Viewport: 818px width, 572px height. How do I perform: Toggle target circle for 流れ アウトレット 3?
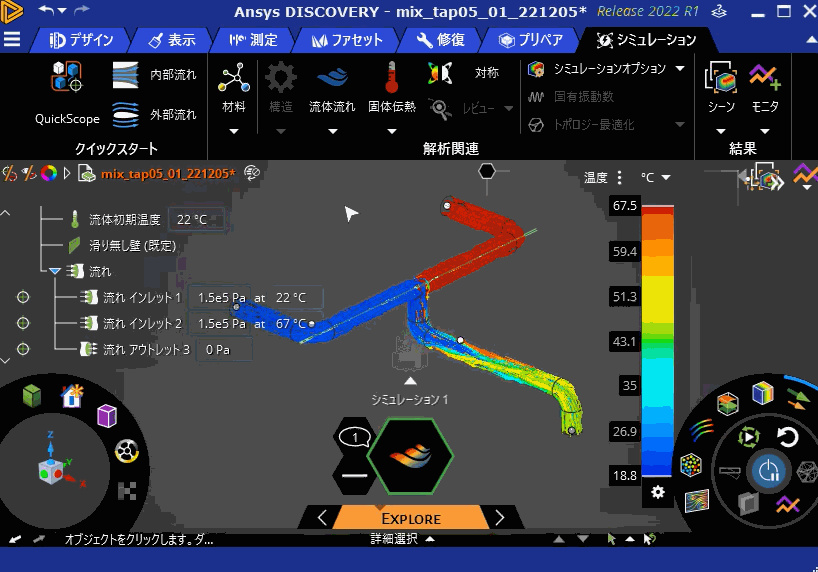tap(23, 349)
